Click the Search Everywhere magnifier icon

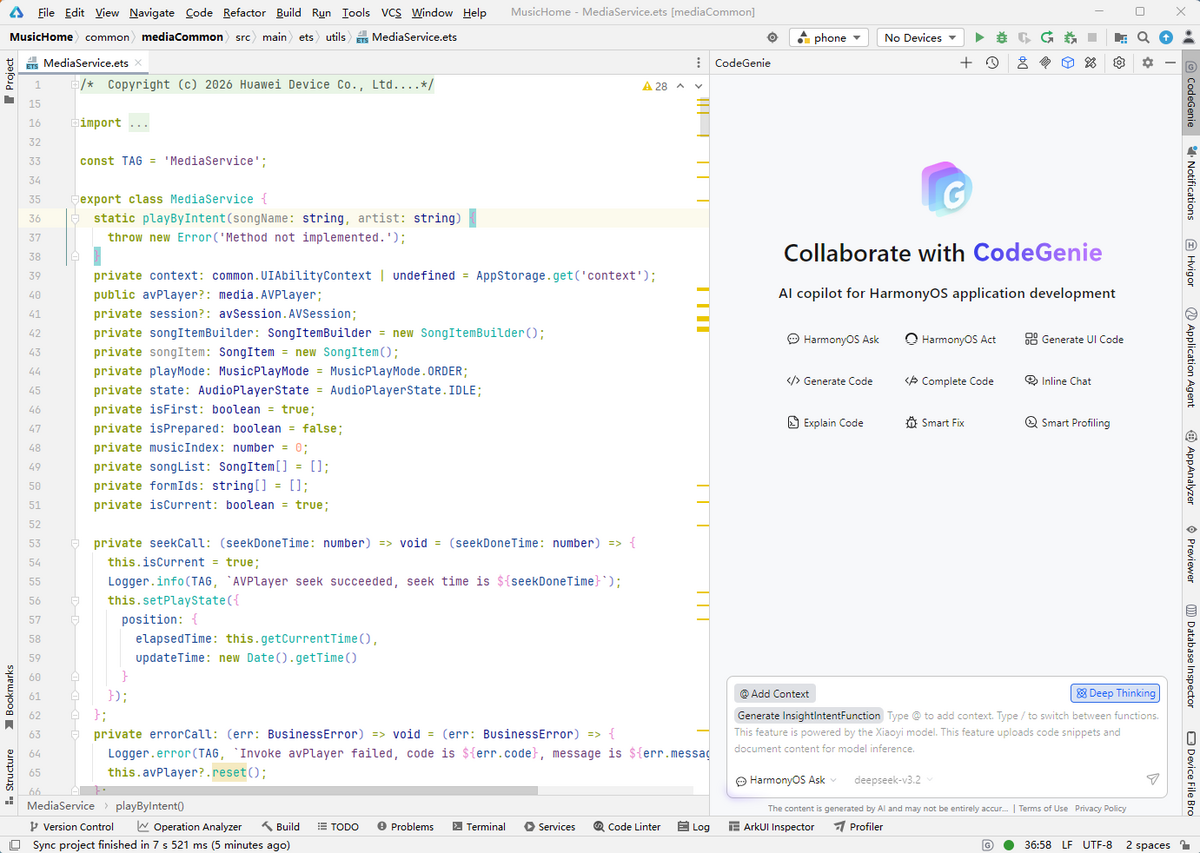1144,38
